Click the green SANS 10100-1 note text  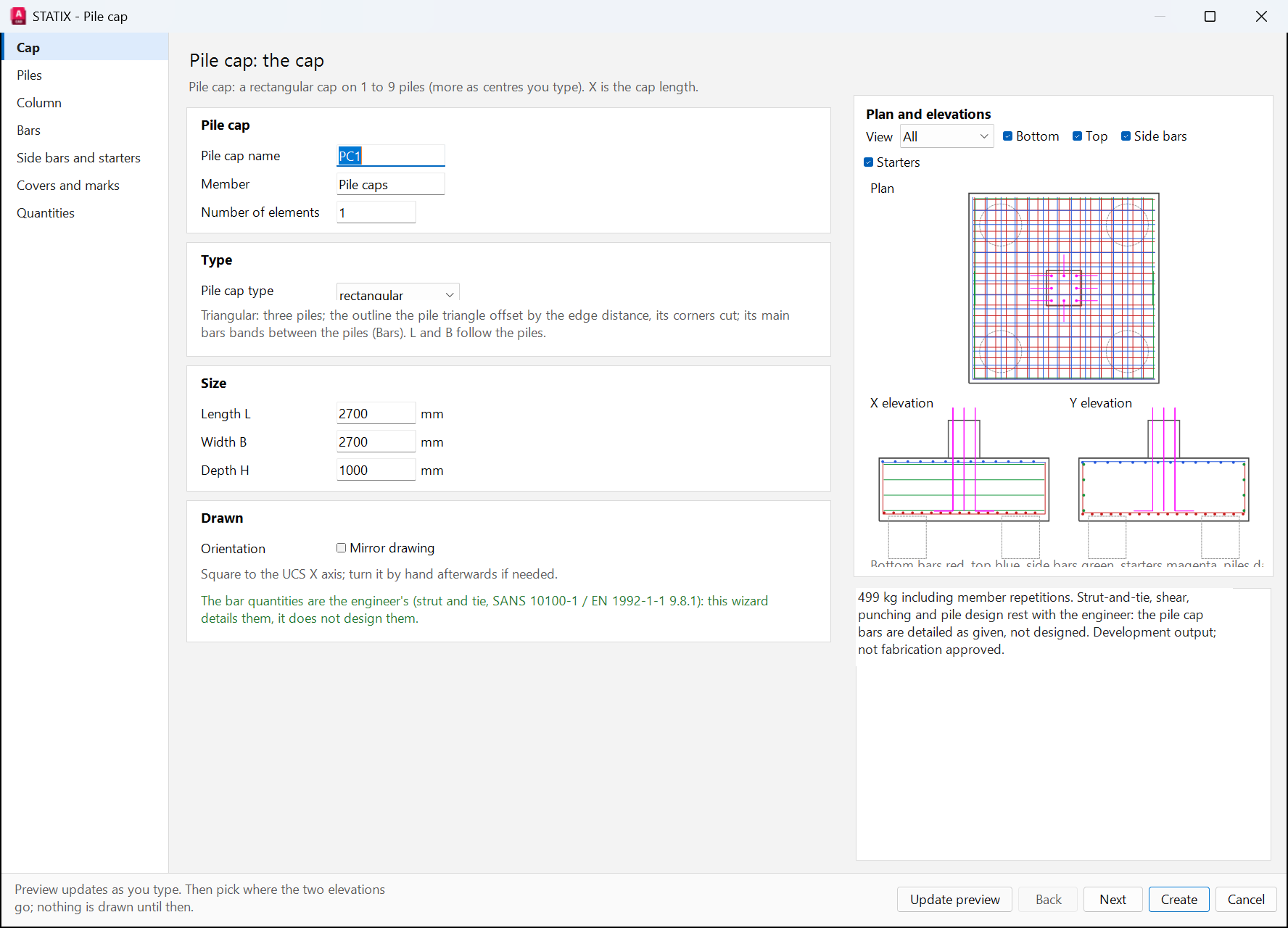point(484,610)
